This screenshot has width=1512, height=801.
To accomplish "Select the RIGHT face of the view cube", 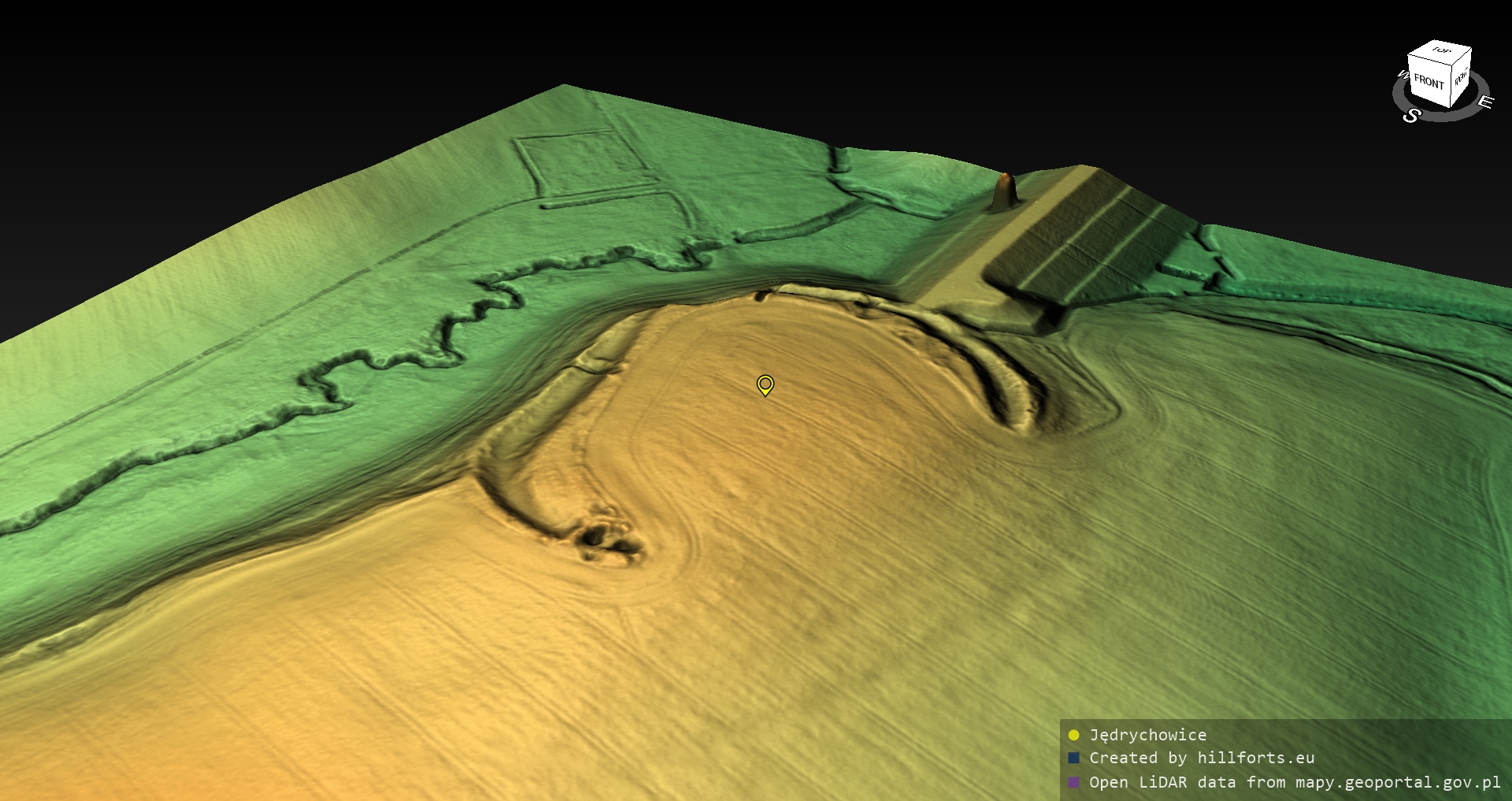I will click(1461, 78).
